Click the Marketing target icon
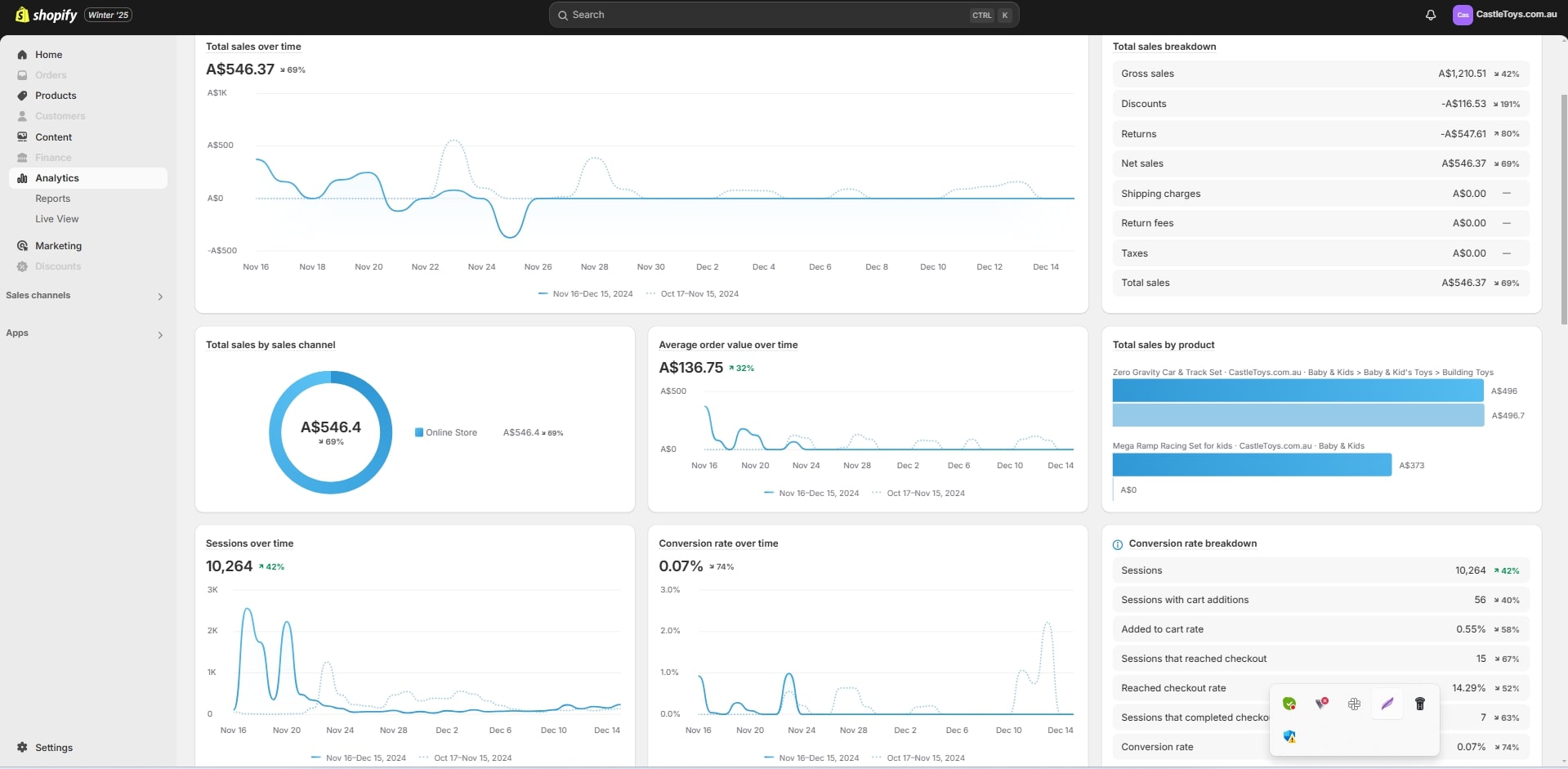 pyautogui.click(x=22, y=246)
